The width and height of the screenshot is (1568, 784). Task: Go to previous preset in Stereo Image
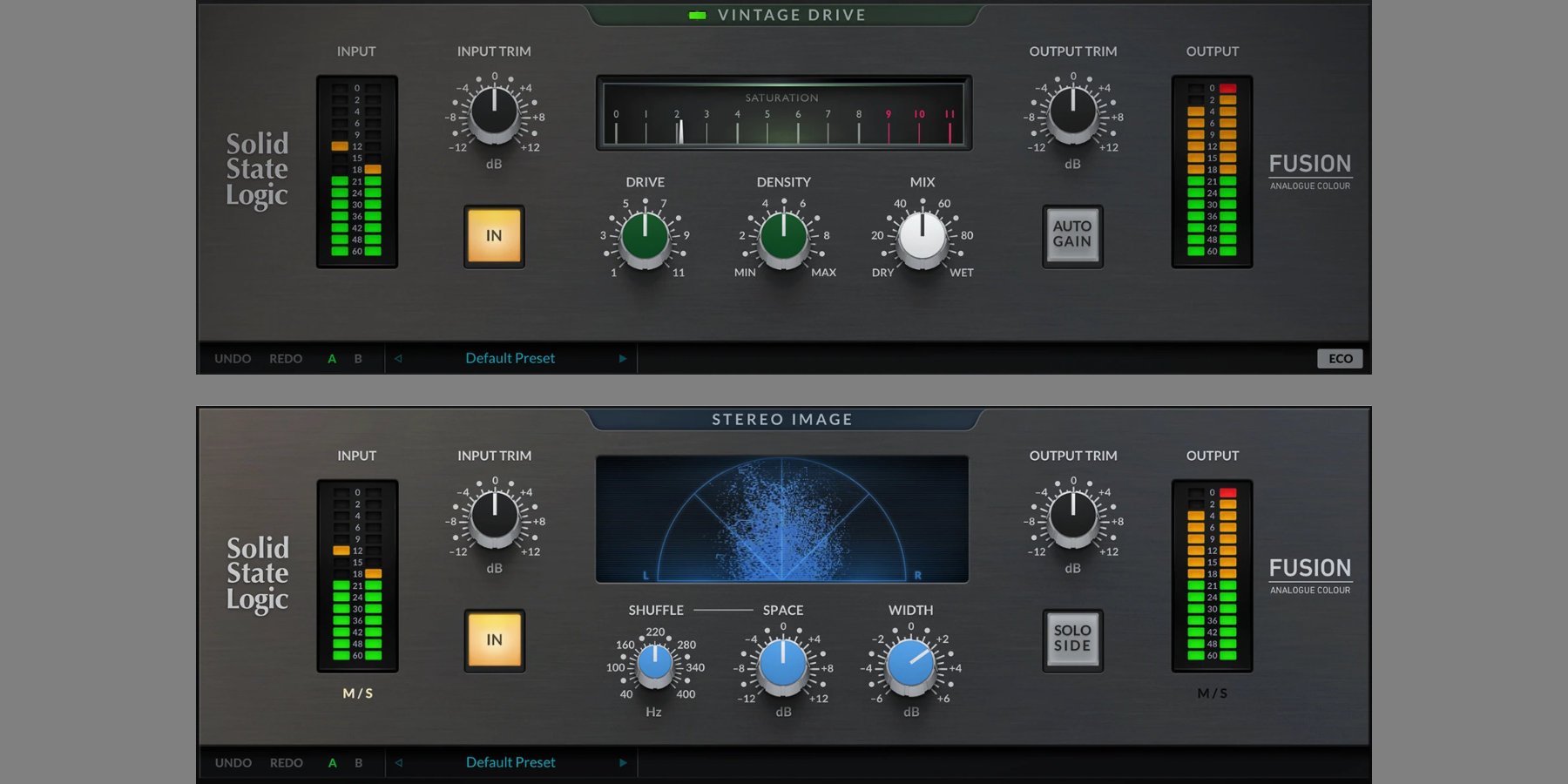(398, 762)
